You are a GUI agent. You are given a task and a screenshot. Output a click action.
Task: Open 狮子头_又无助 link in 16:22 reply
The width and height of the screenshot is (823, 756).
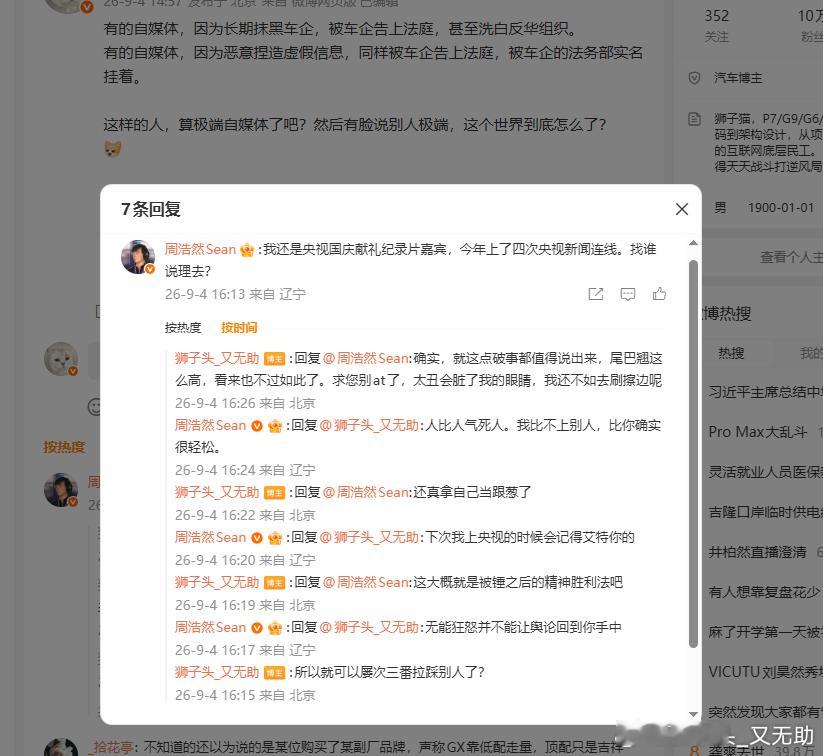click(217, 492)
